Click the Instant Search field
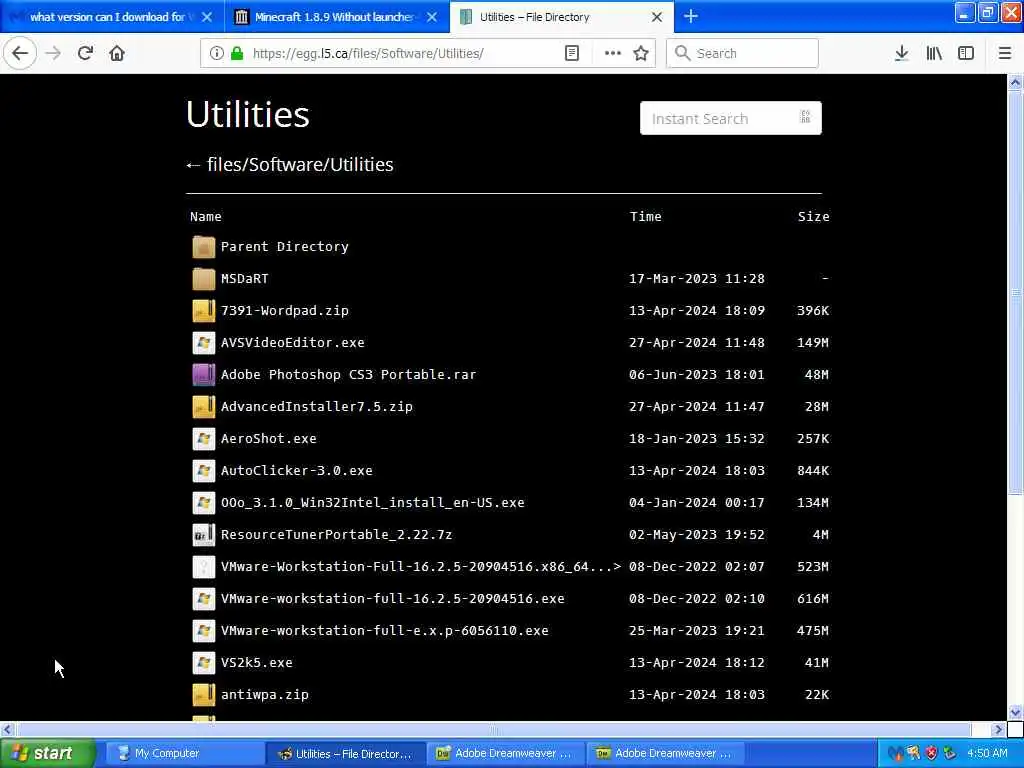Image resolution: width=1024 pixels, height=768 pixels. [x=730, y=118]
